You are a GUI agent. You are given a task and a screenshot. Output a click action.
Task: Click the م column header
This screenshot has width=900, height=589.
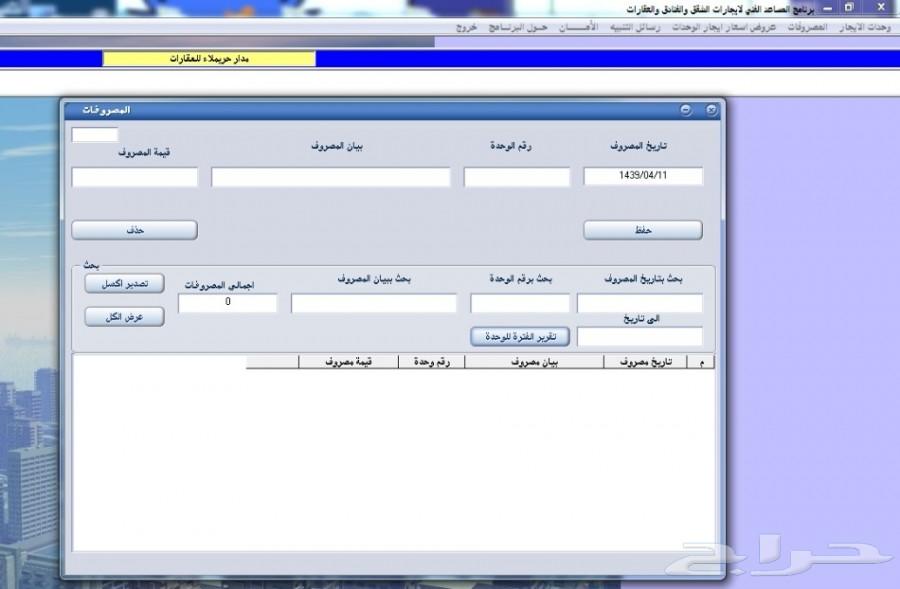(x=701, y=362)
